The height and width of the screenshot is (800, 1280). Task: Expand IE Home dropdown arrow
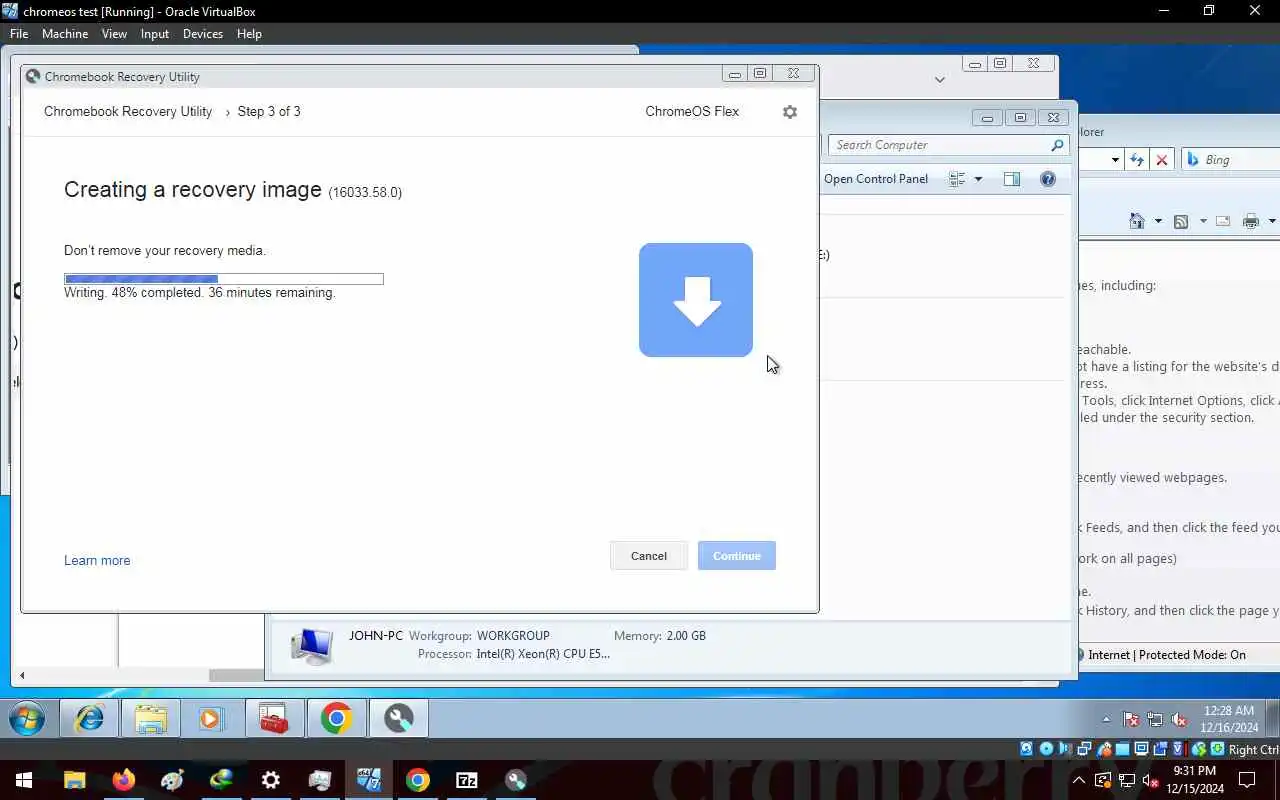[1158, 221]
